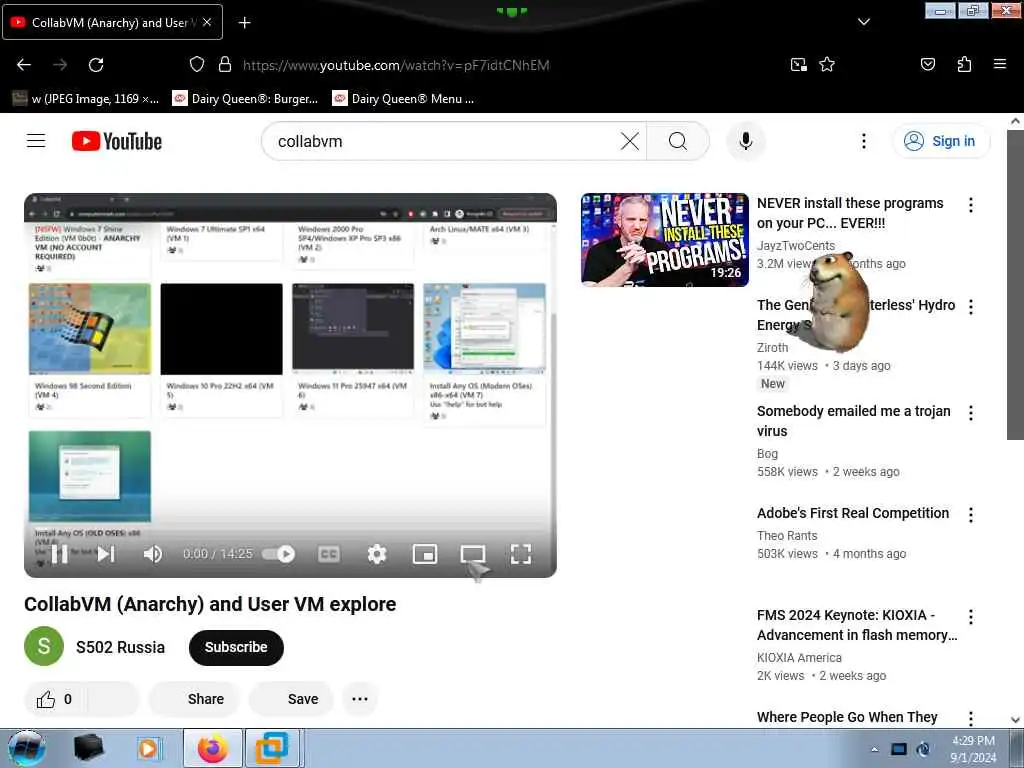Viewport: 1024px width, 768px height.
Task: Clear the search text with the X
Action: tap(630, 141)
